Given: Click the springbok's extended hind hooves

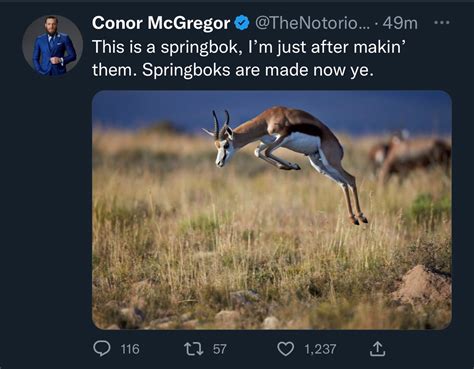Looking at the screenshot, I should coord(359,219).
